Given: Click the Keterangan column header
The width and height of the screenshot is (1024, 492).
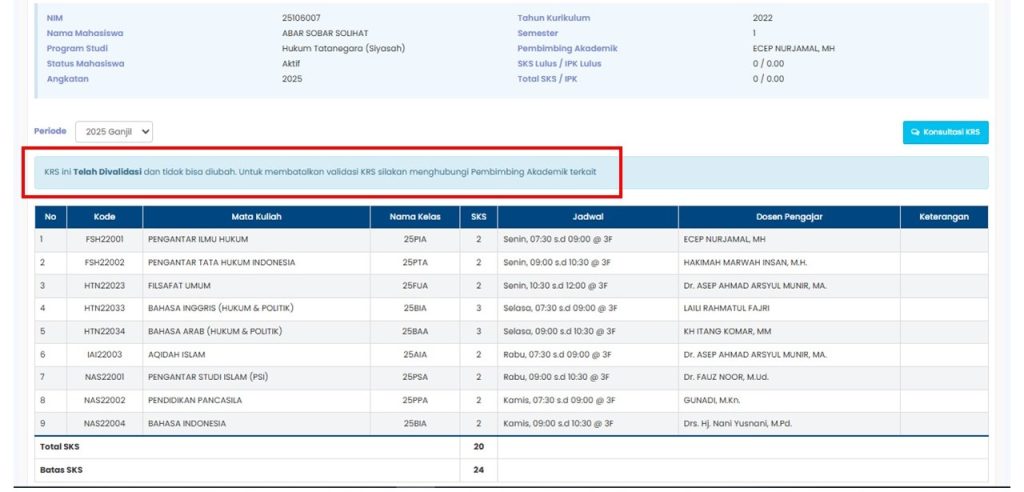Looking at the screenshot, I should [x=943, y=217].
